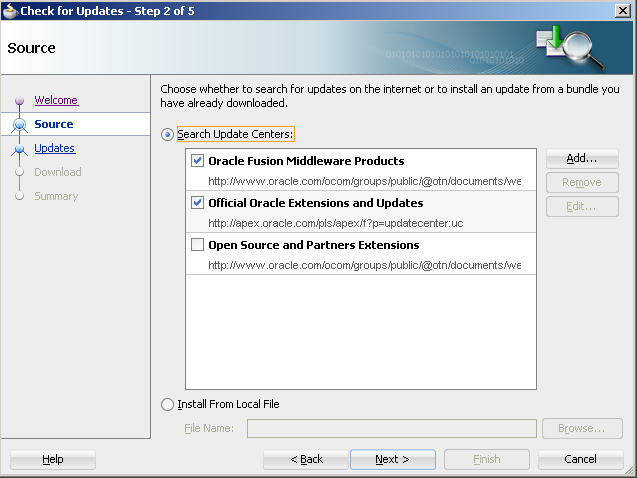Click the Source step circle marker
Screen dimensions: 637x478
[x=20, y=124]
